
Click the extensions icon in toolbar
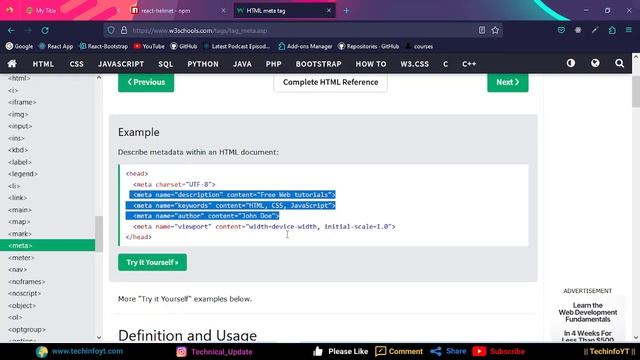(x=612, y=30)
